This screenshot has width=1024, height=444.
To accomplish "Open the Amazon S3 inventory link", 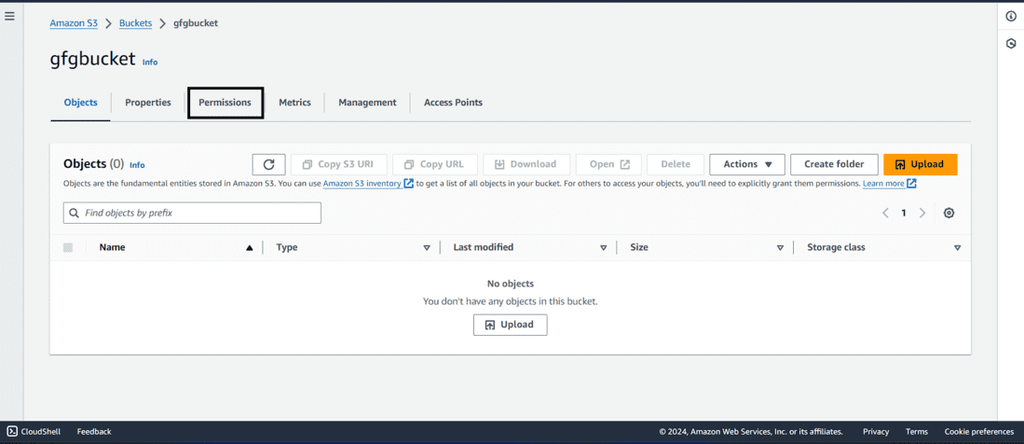I will (x=362, y=183).
